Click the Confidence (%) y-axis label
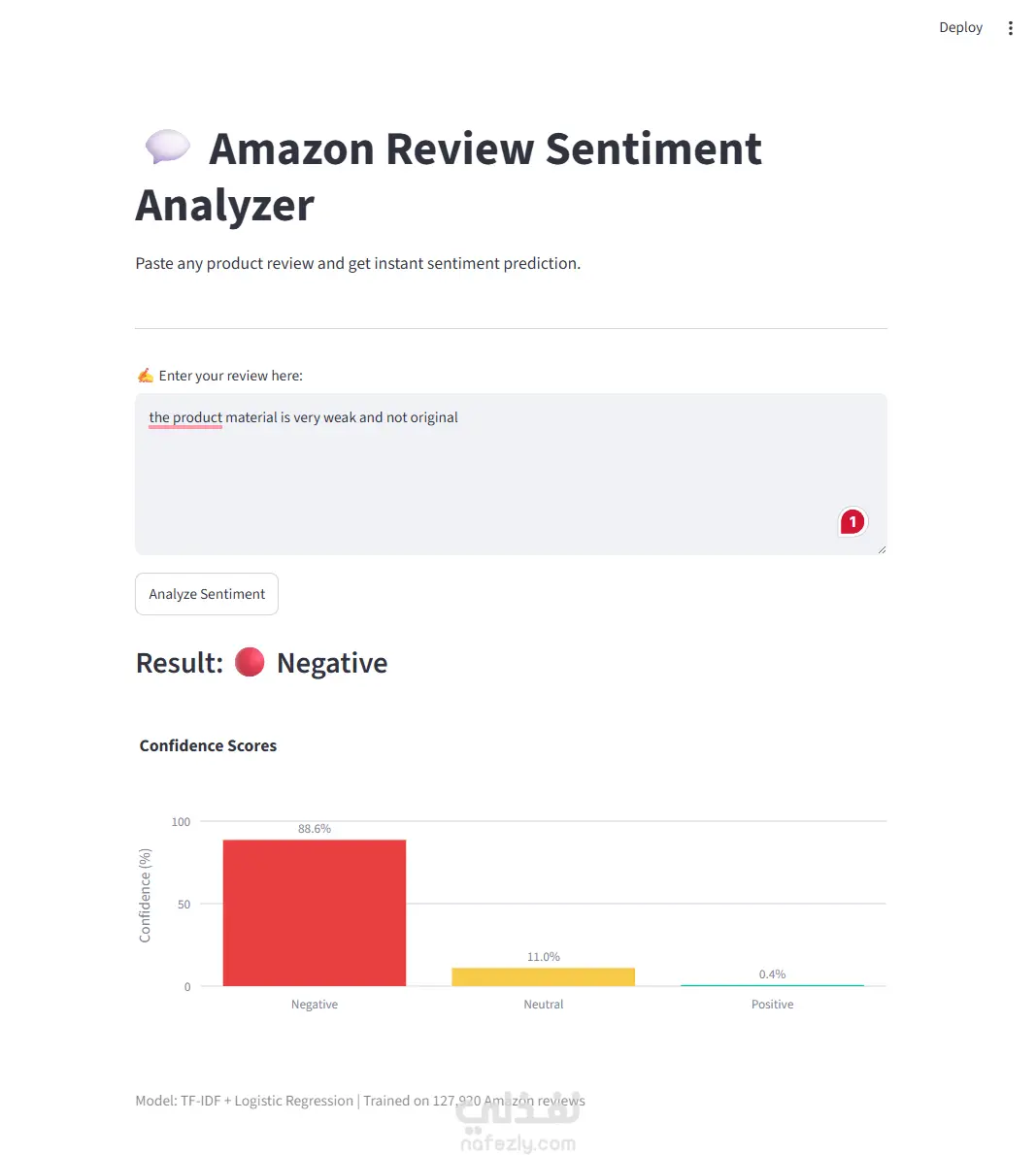The height and width of the screenshot is (1155, 1036). 146,895
